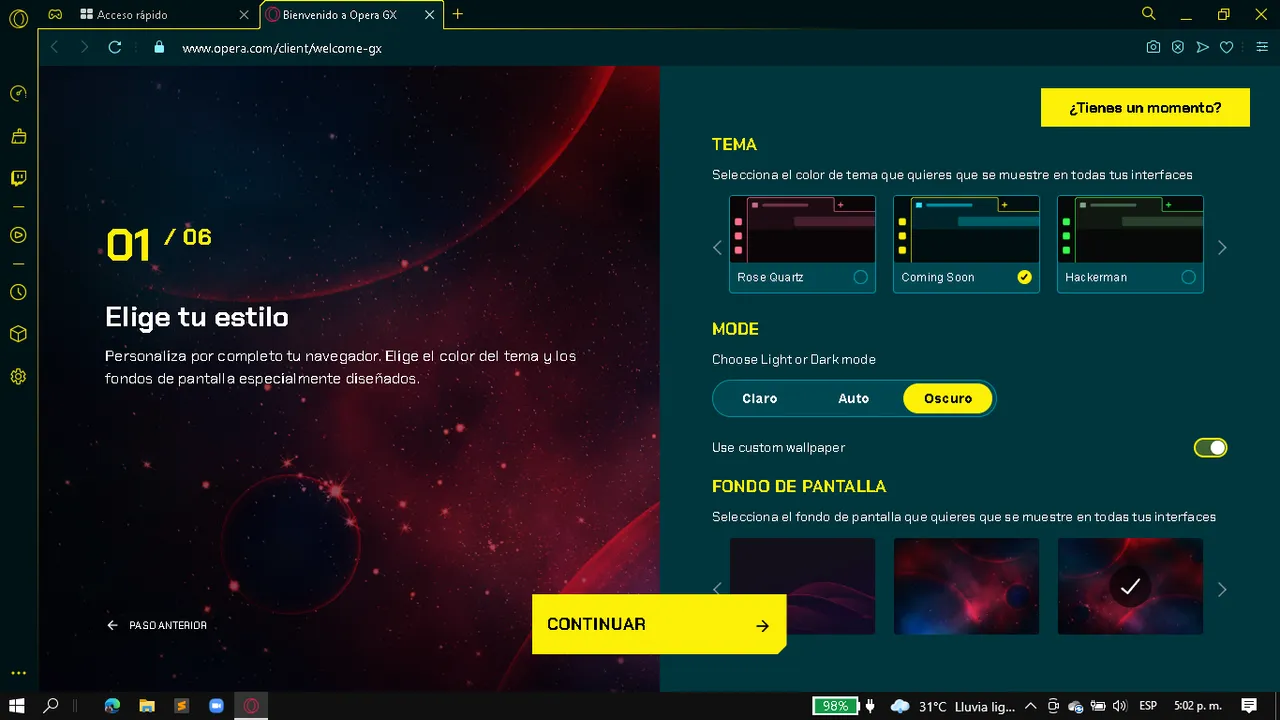This screenshot has height=720, width=1280.
Task: Pick the checked wallpaper thumbnail
Action: pos(1130,586)
